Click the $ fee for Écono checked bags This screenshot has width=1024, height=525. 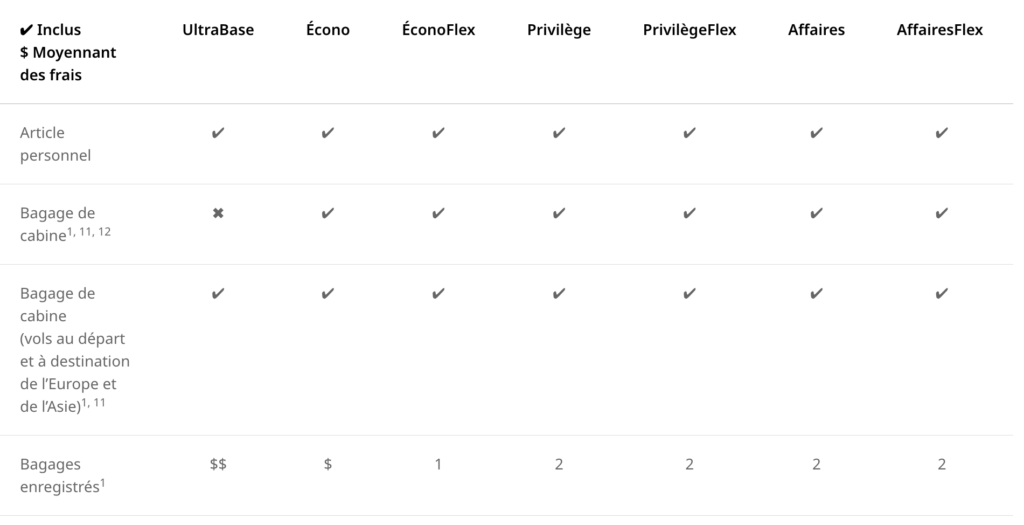(328, 464)
